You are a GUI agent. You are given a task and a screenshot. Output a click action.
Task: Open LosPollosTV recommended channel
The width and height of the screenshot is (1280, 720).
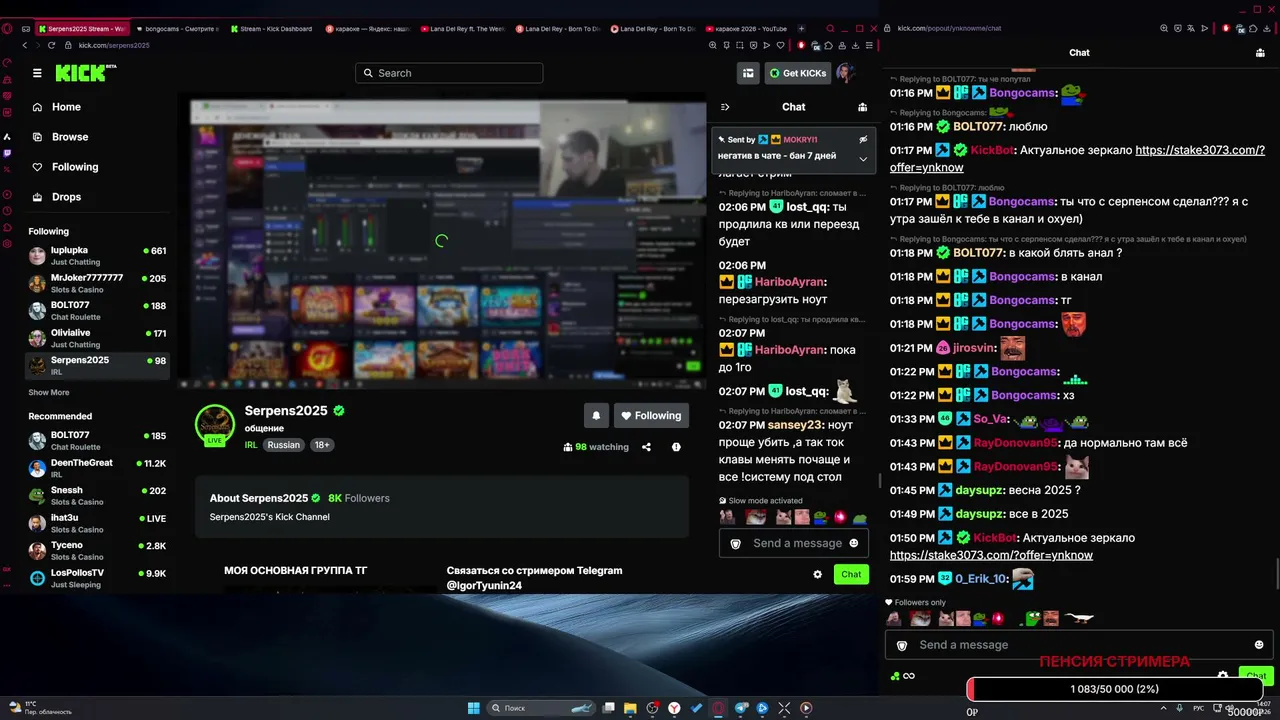[x=97, y=578]
